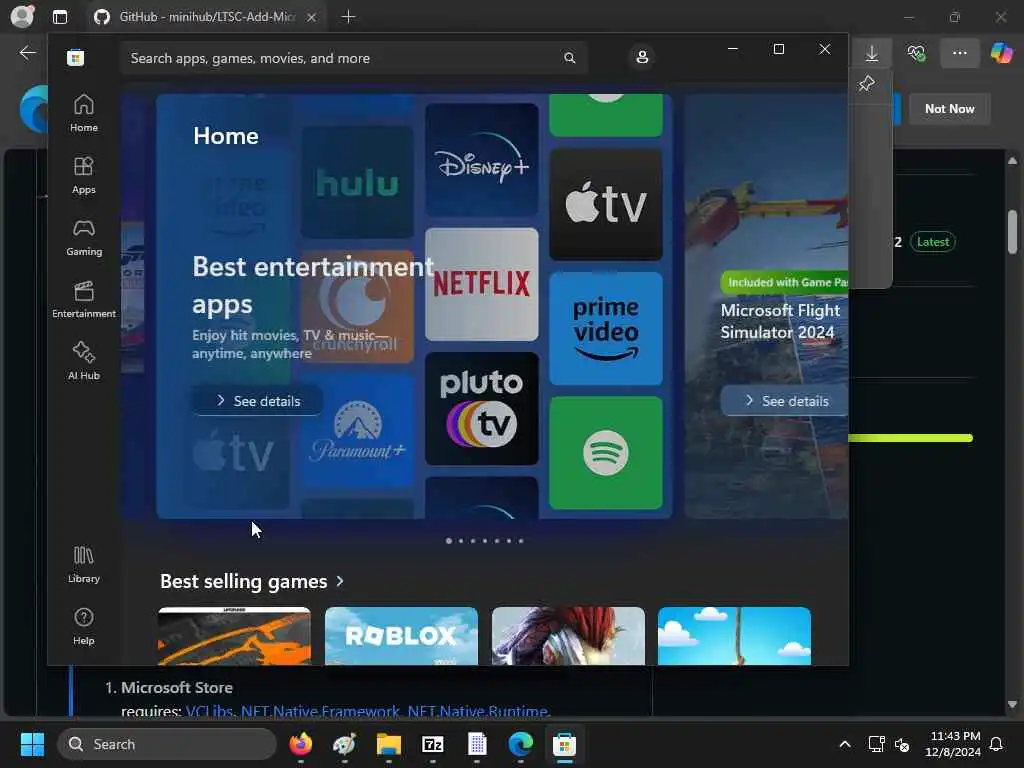Viewport: 1024px width, 768px height.
Task: Select the Paramount+ tile
Action: click(357, 431)
